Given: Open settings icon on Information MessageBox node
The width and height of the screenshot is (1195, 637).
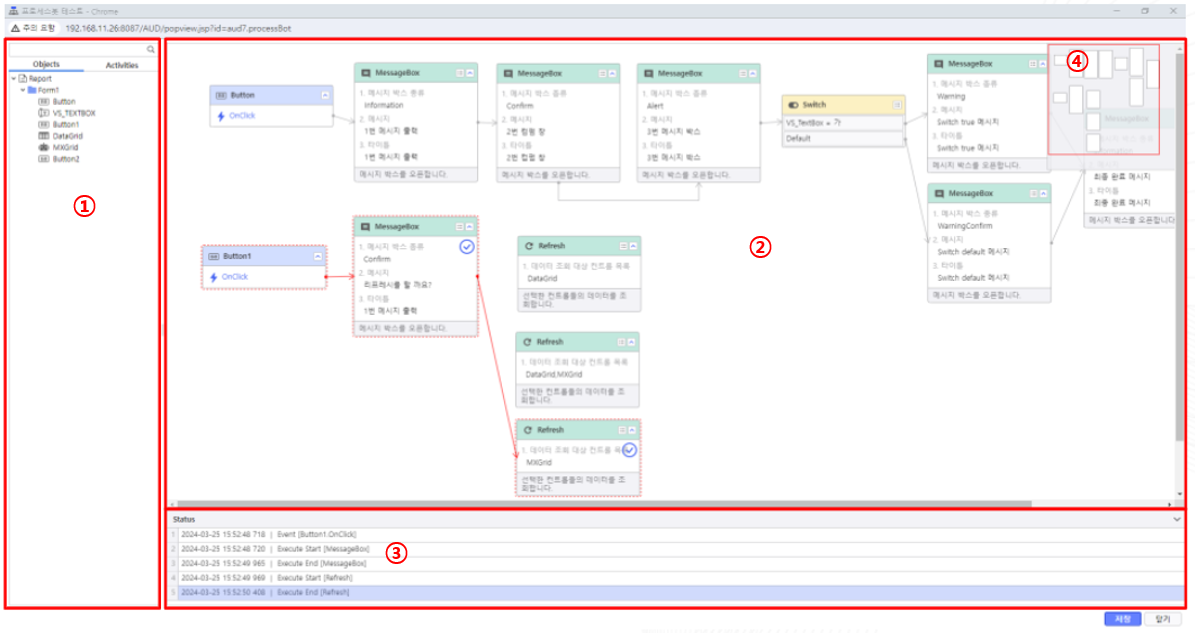Looking at the screenshot, I should click(x=460, y=73).
